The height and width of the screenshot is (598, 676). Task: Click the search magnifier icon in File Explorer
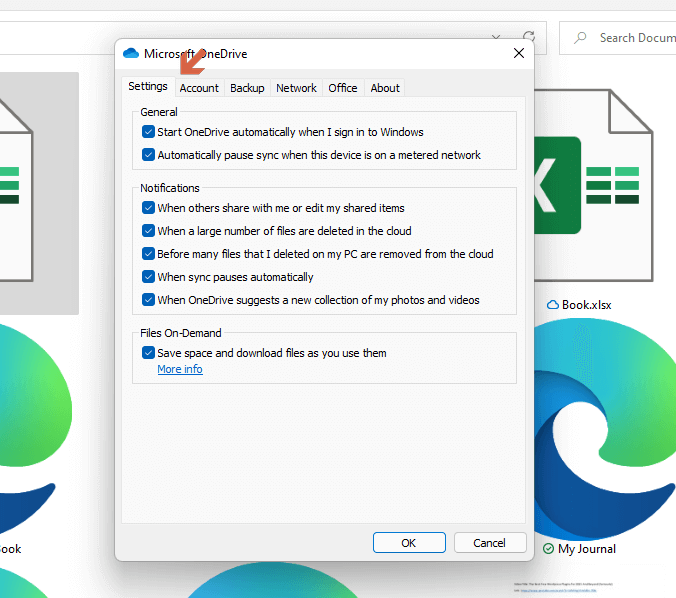580,38
